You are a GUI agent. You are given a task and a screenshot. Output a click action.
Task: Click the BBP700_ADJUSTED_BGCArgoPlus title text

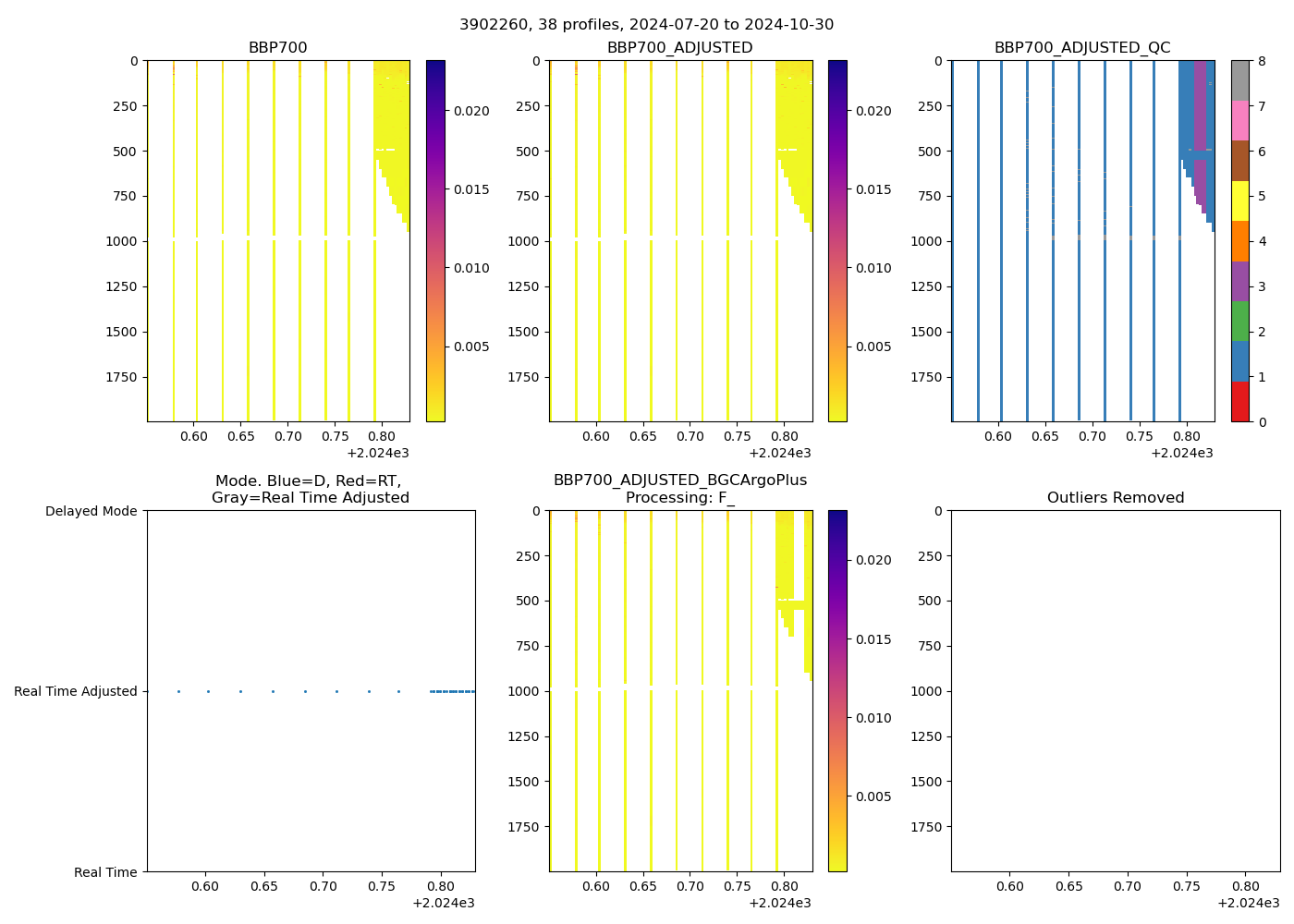[679, 480]
